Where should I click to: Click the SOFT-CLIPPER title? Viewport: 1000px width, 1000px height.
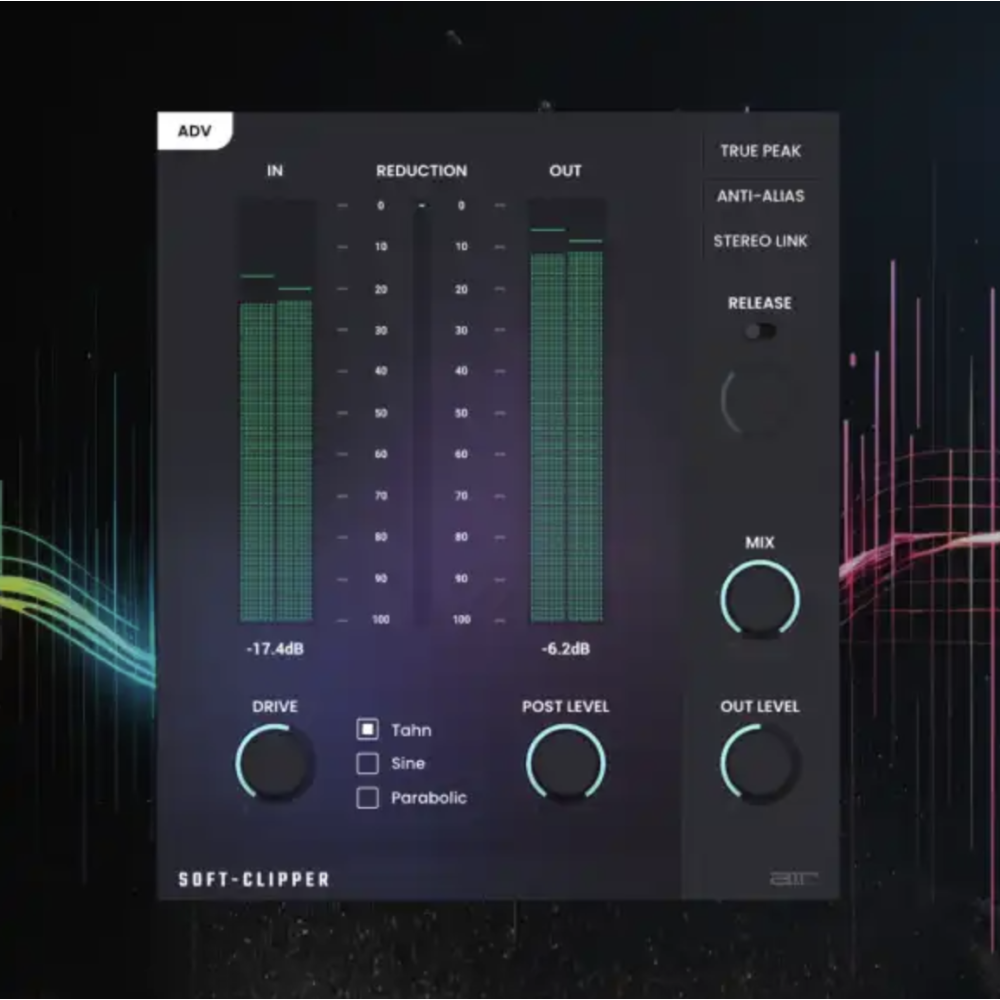(251, 878)
